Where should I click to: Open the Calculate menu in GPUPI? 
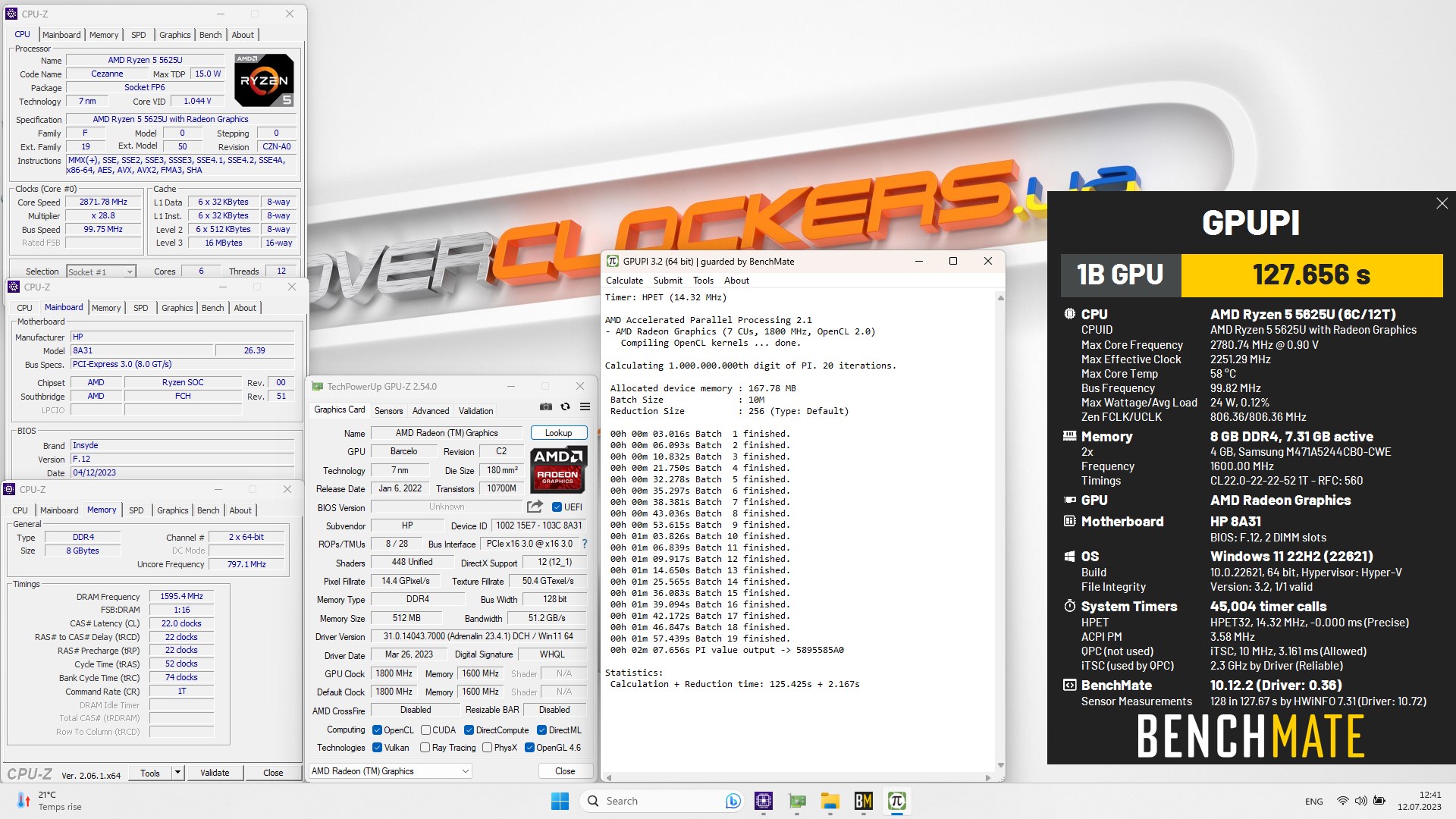pyautogui.click(x=624, y=281)
